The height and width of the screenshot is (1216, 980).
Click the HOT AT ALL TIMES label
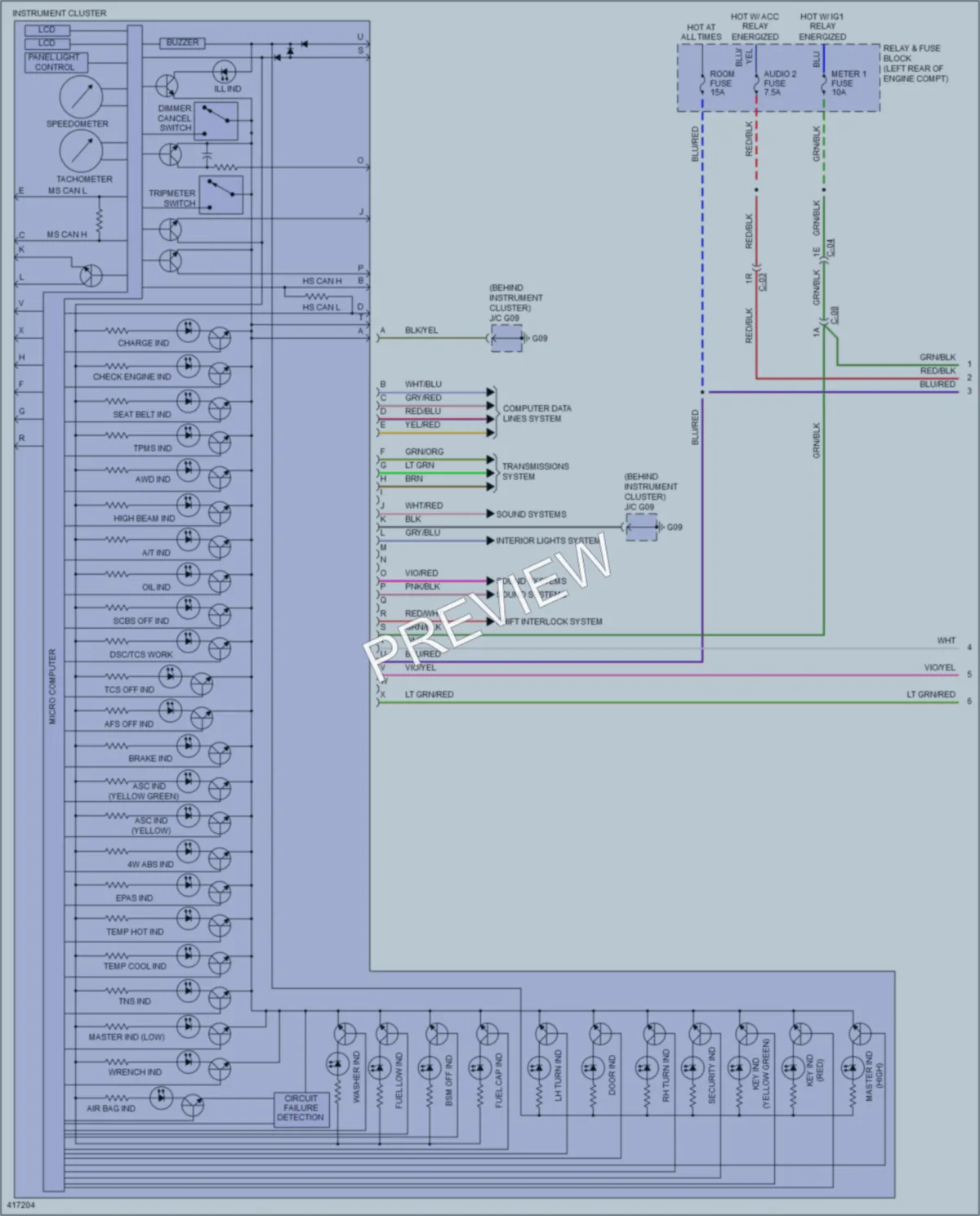coord(702,32)
